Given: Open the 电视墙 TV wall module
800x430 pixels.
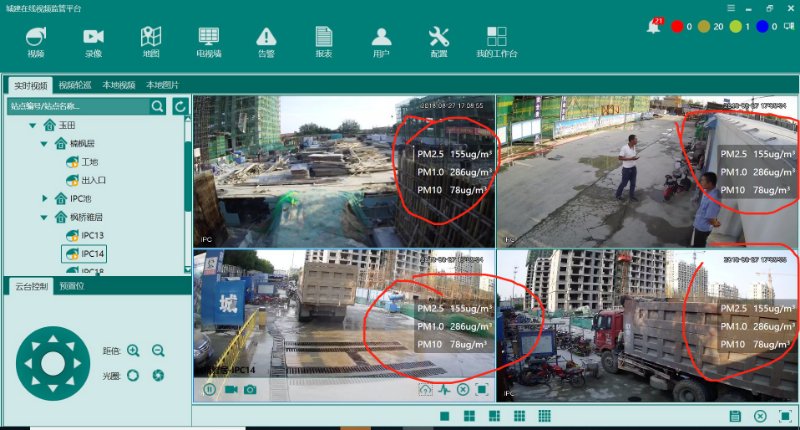Looking at the screenshot, I should pos(209,42).
